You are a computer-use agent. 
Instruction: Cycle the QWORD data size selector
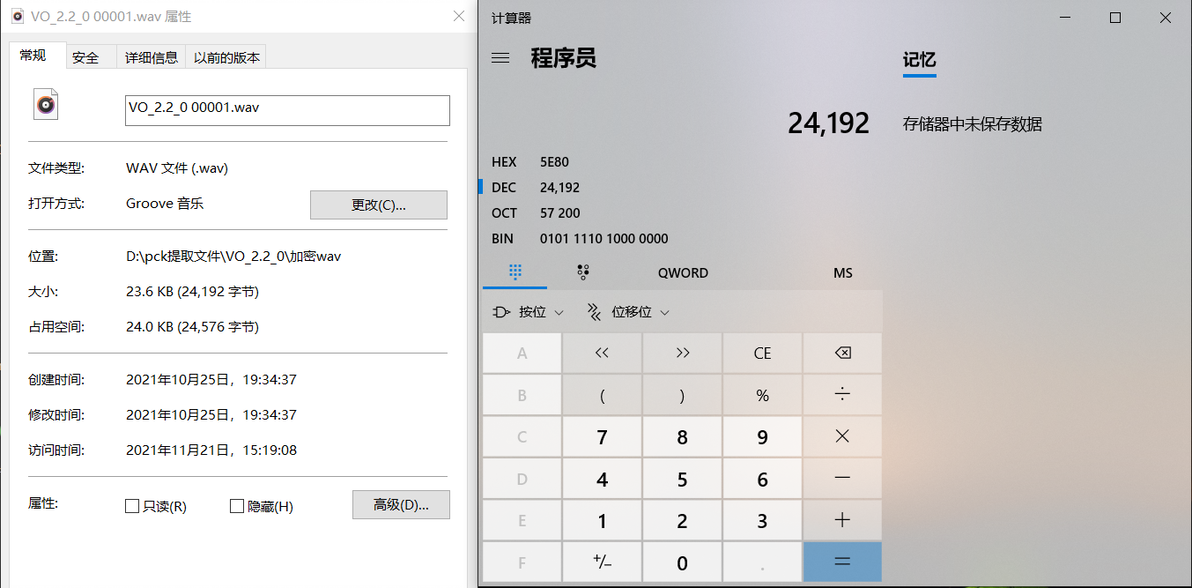[x=683, y=273]
